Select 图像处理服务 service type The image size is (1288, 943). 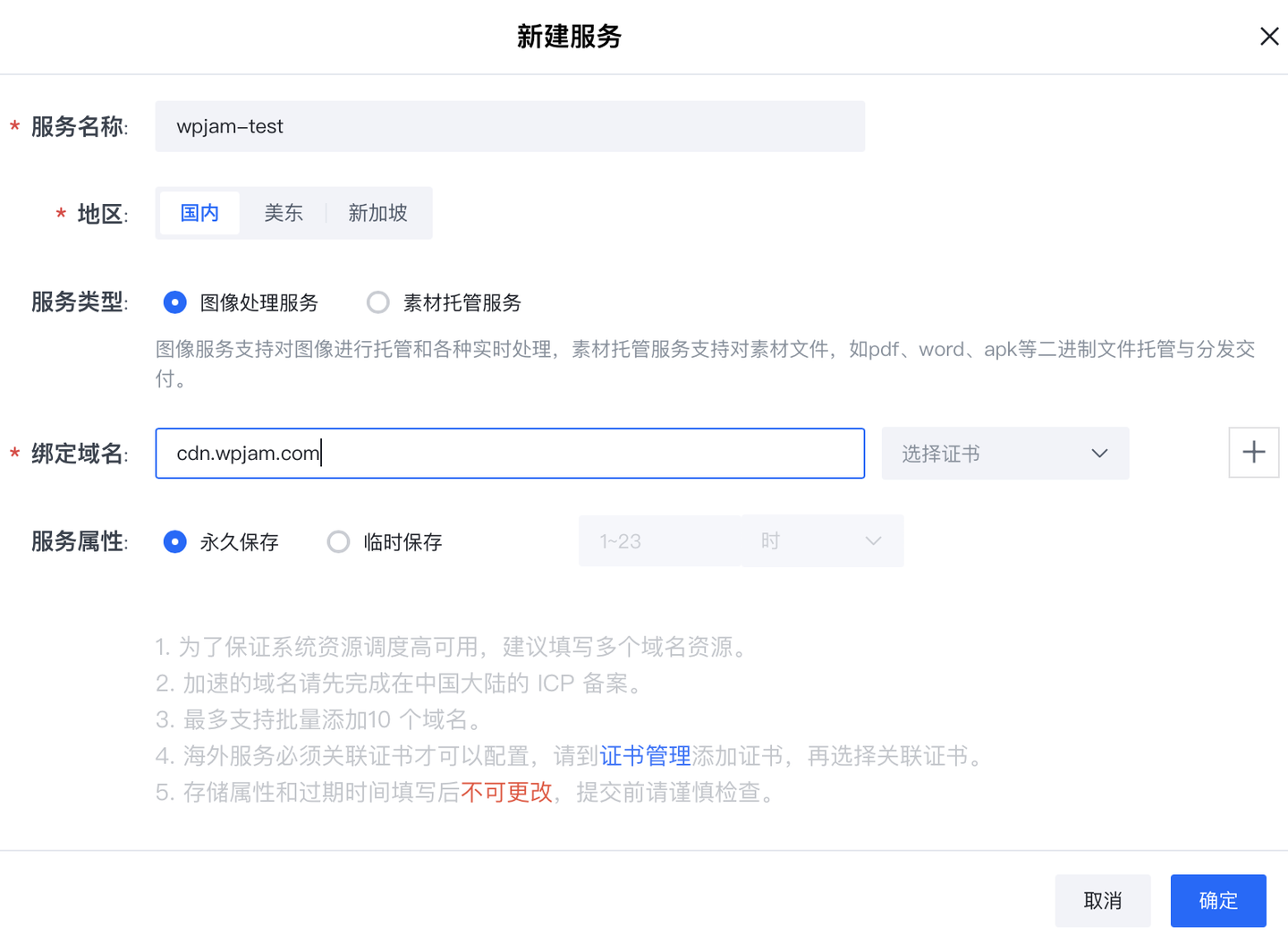coord(174,302)
